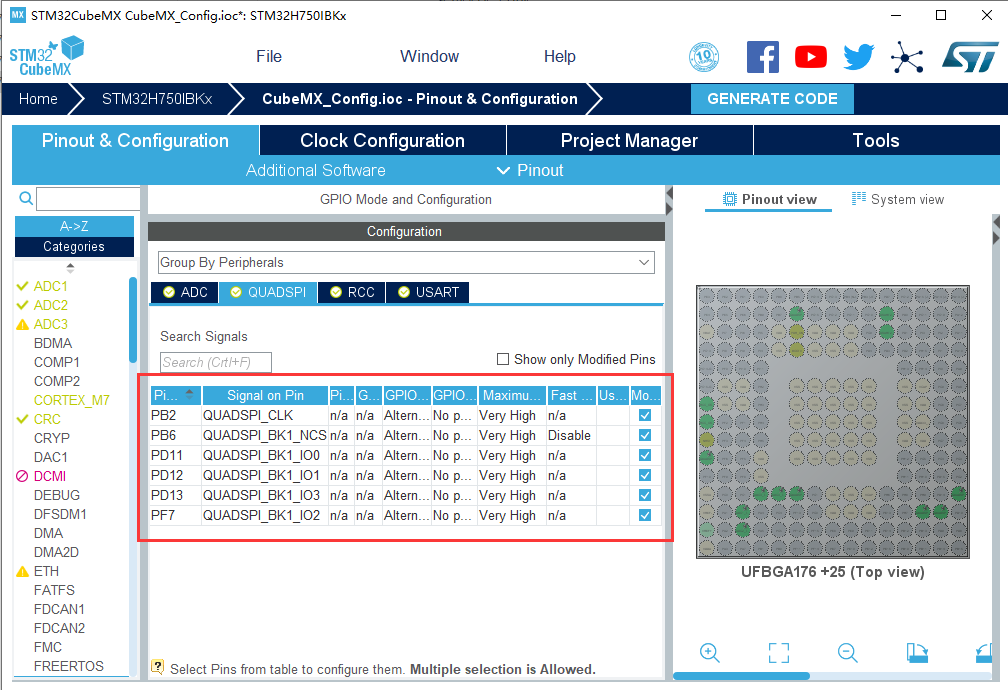Viewport: 1008px width, 690px height.
Task: Uncheck the Modified checkbox for PB2
Action: pos(645,415)
